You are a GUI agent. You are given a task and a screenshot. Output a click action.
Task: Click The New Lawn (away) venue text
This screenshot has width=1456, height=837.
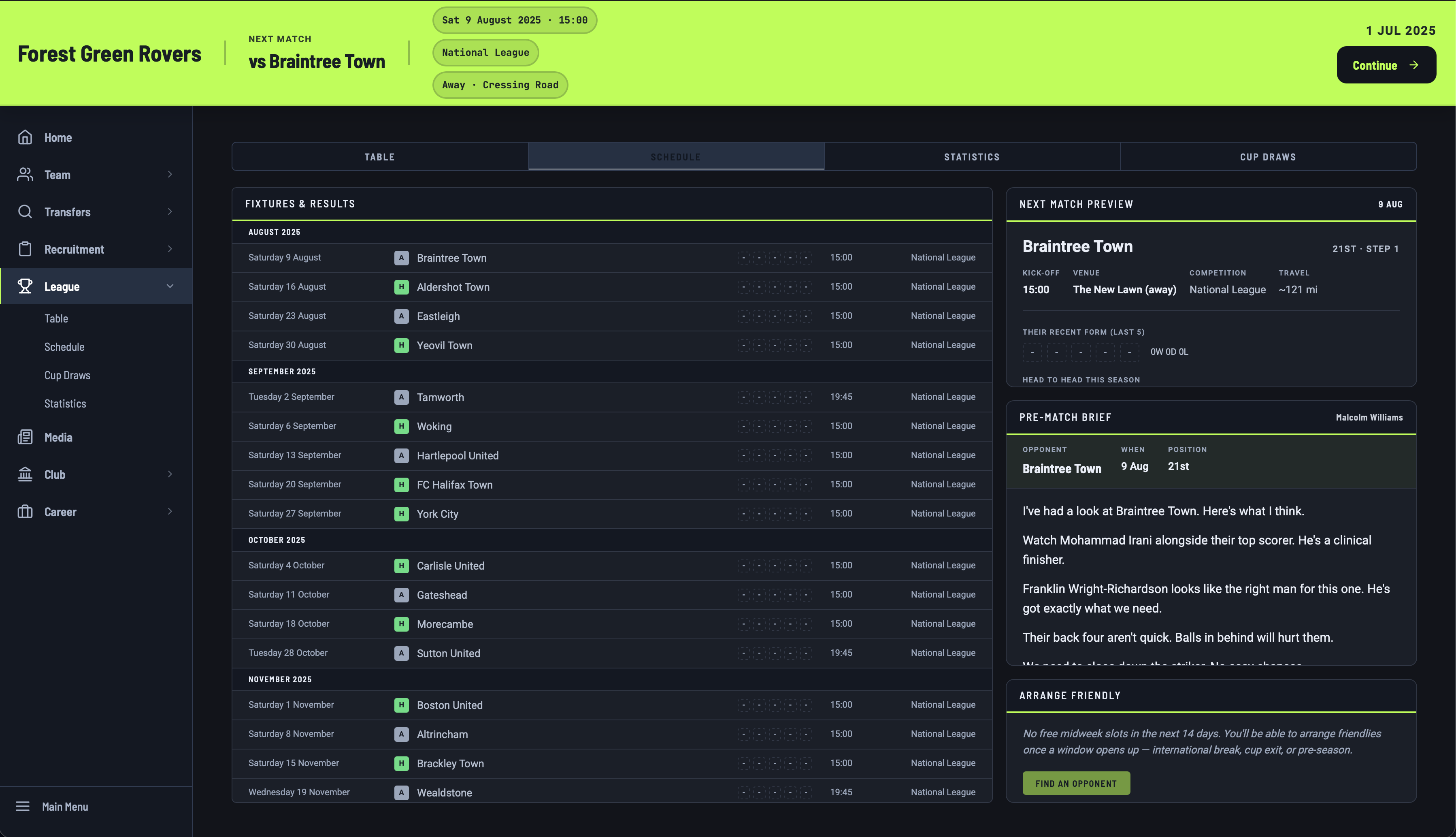(x=1125, y=290)
